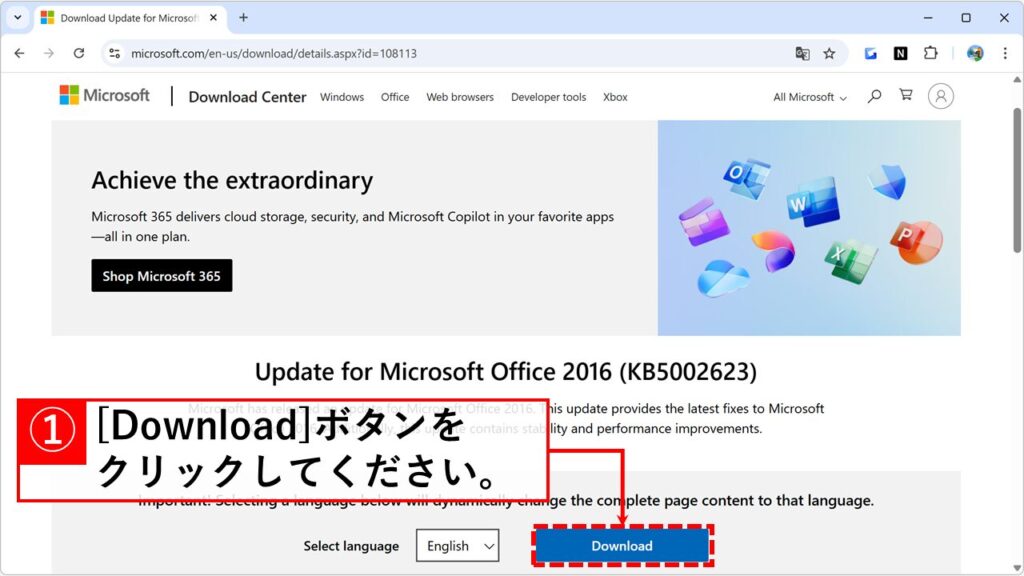Image resolution: width=1024 pixels, height=576 pixels.
Task: Click the blue Download button
Action: coord(622,546)
